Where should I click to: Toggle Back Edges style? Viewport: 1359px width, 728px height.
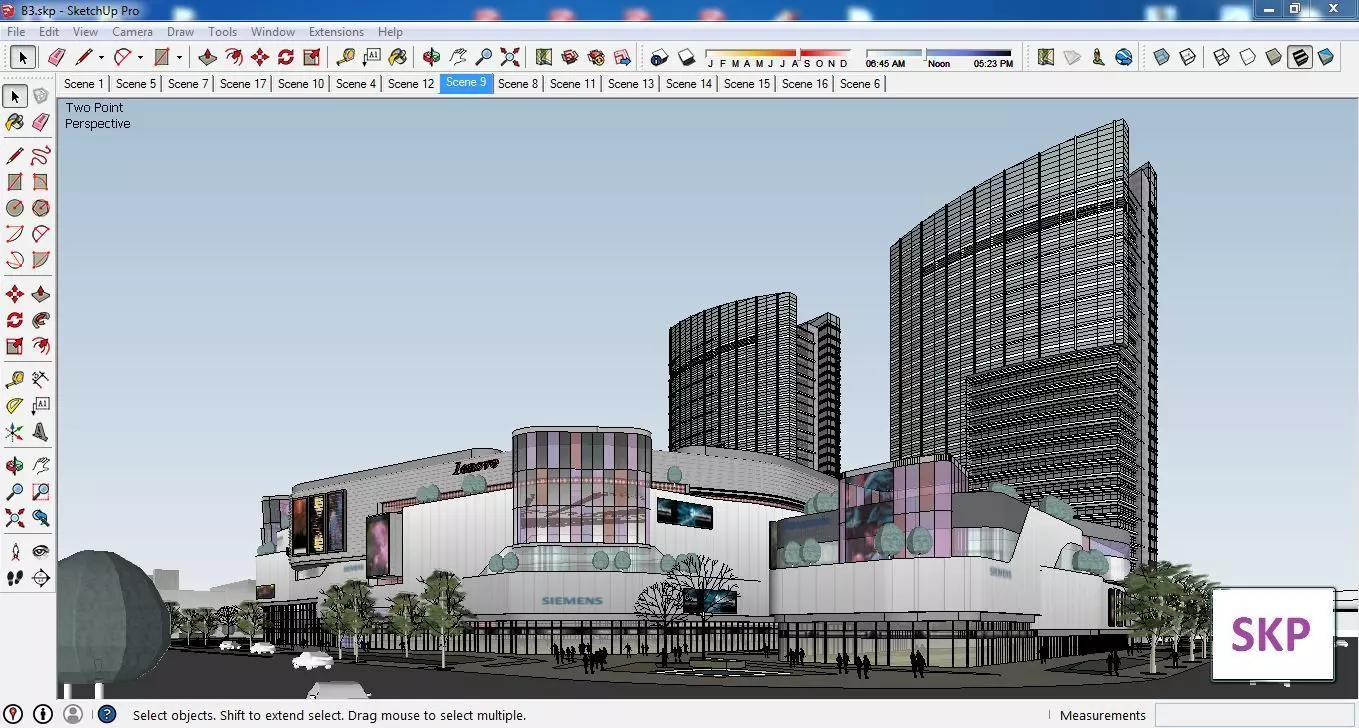(1187, 57)
